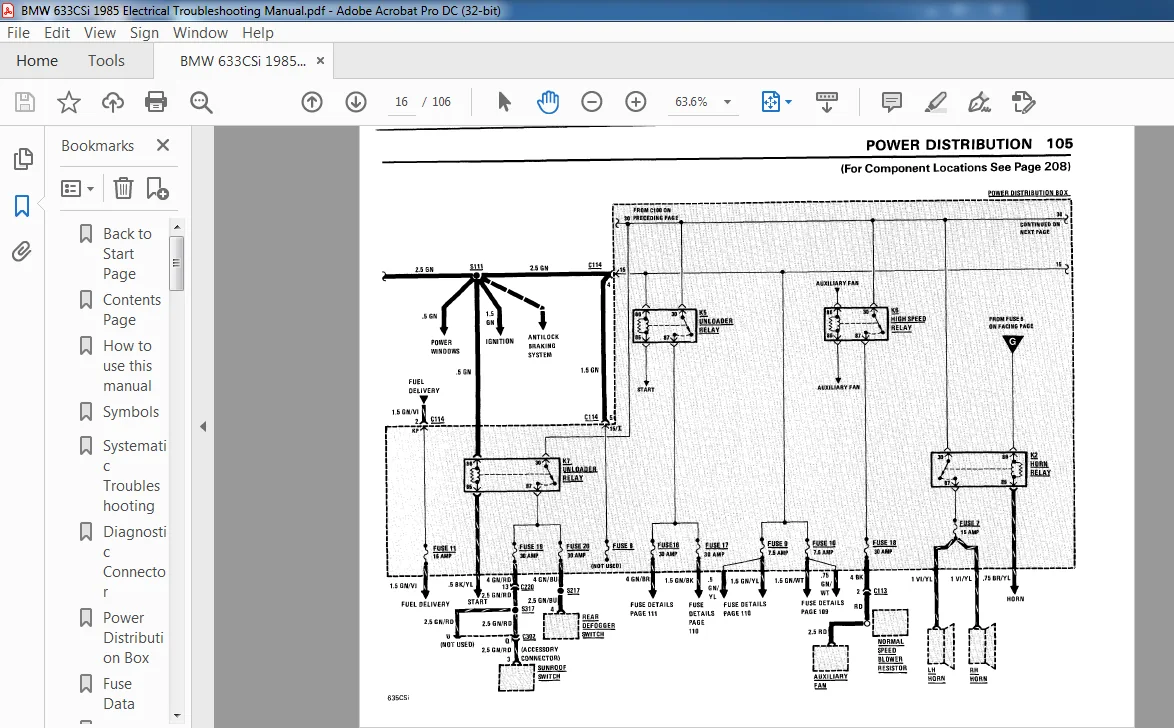Viewport: 1174px width, 728px height.
Task: Open the fit page options arrow
Action: 788,102
